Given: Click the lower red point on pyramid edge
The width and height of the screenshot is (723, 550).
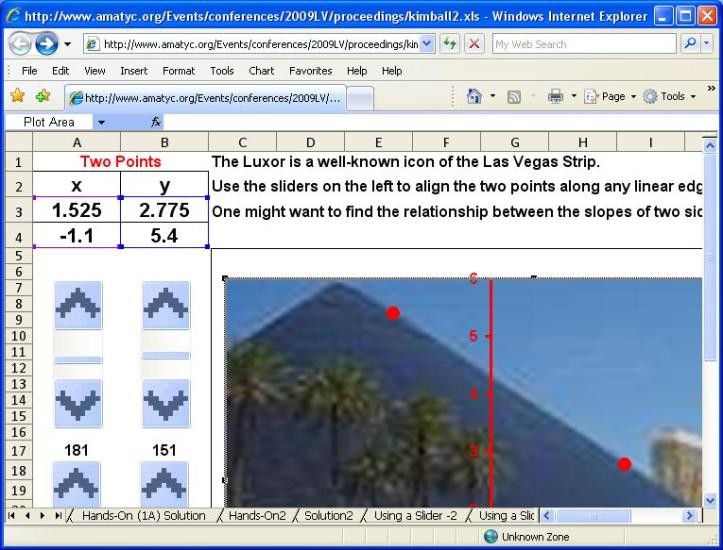Looking at the screenshot, I should 624,464.
